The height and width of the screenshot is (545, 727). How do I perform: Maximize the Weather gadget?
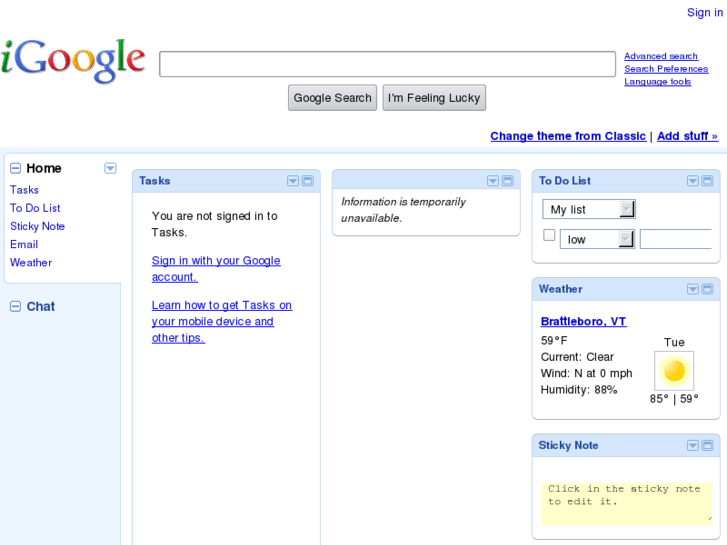click(x=708, y=289)
